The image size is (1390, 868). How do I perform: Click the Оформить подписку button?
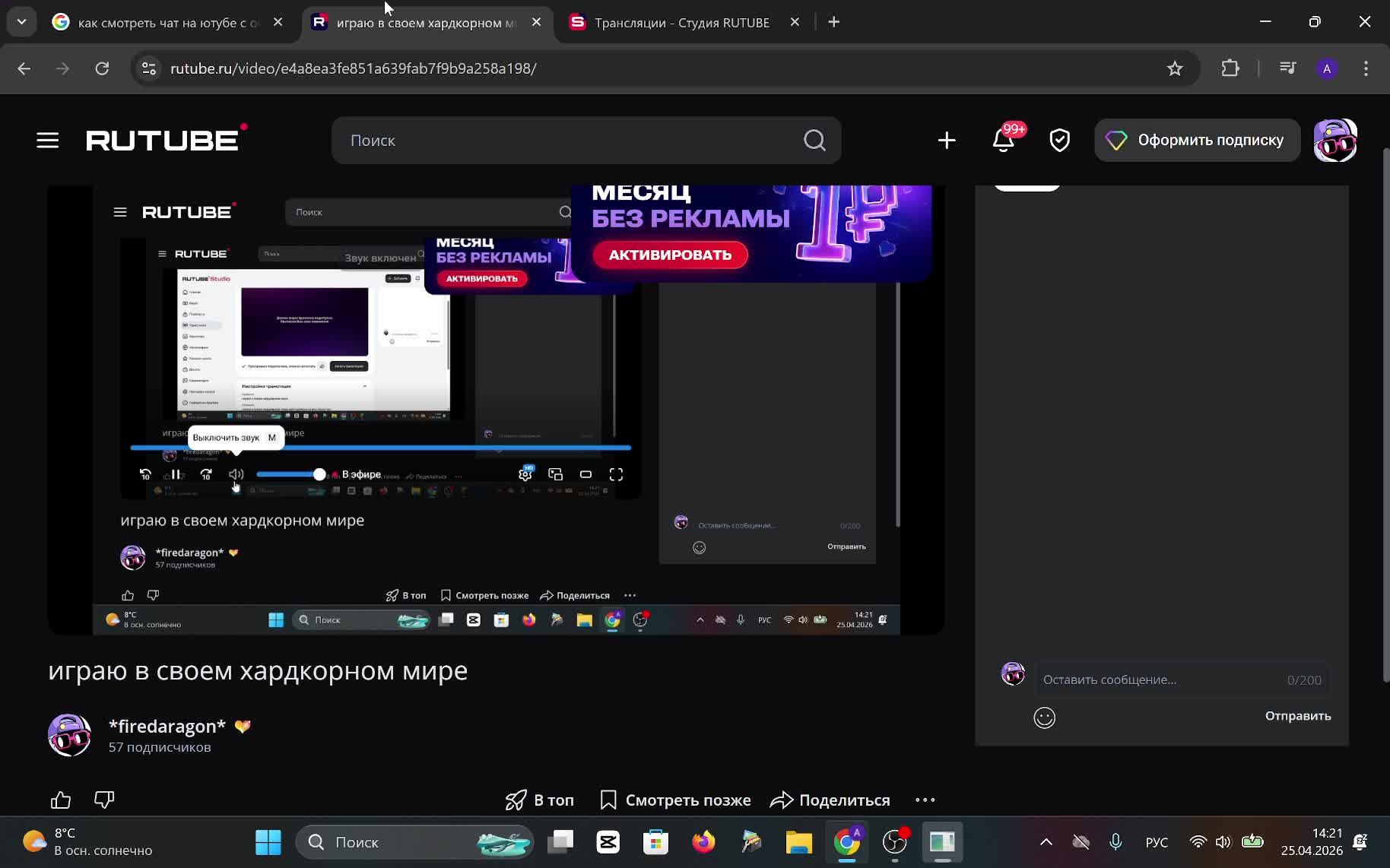pyautogui.click(x=1197, y=141)
